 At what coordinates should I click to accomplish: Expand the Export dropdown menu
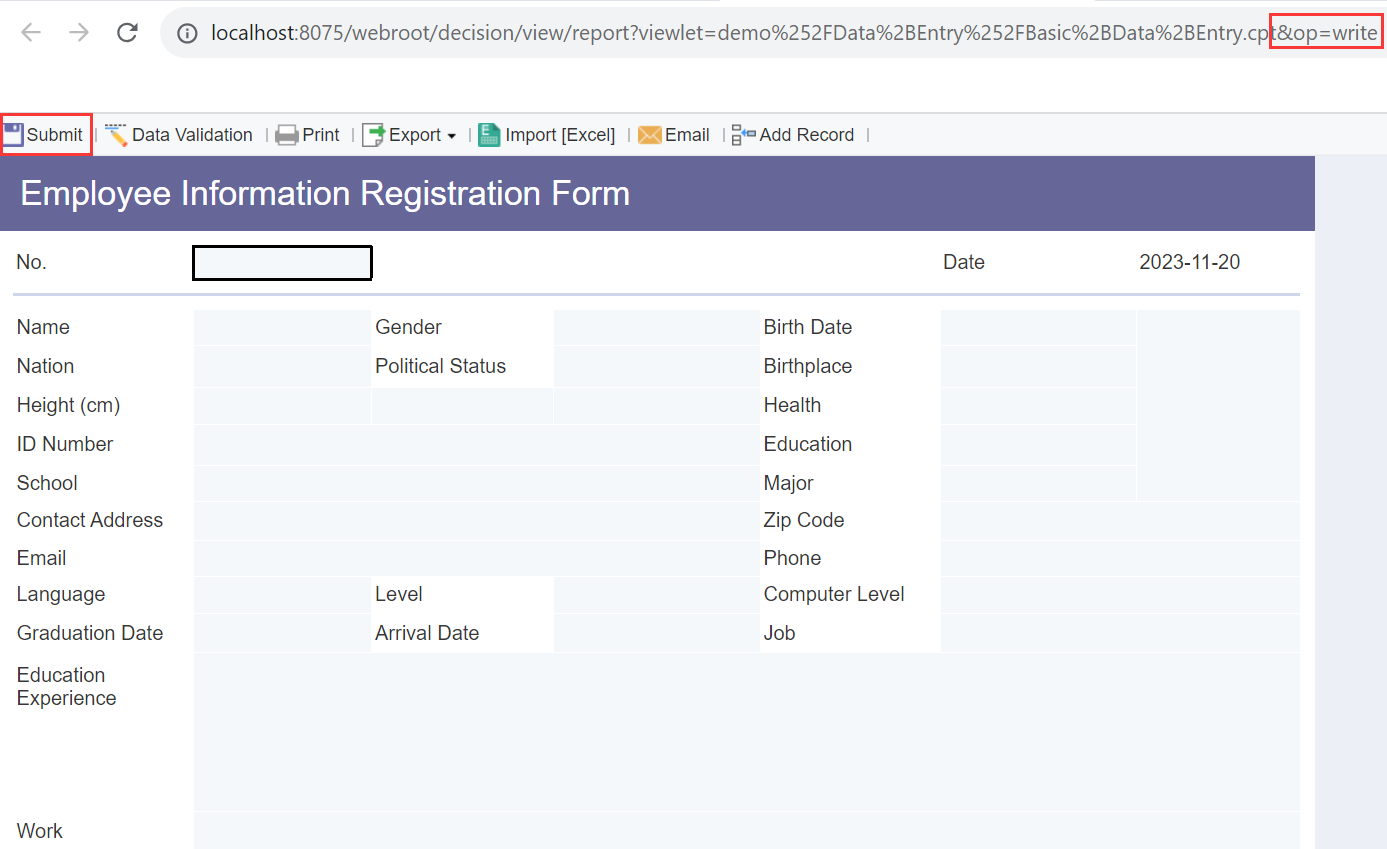pyautogui.click(x=452, y=135)
